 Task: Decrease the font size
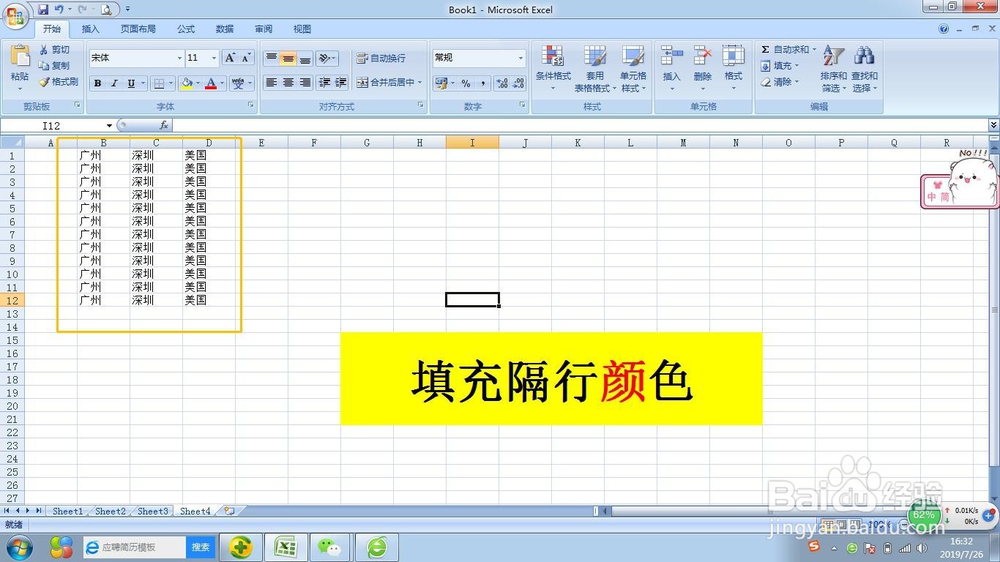[246, 58]
